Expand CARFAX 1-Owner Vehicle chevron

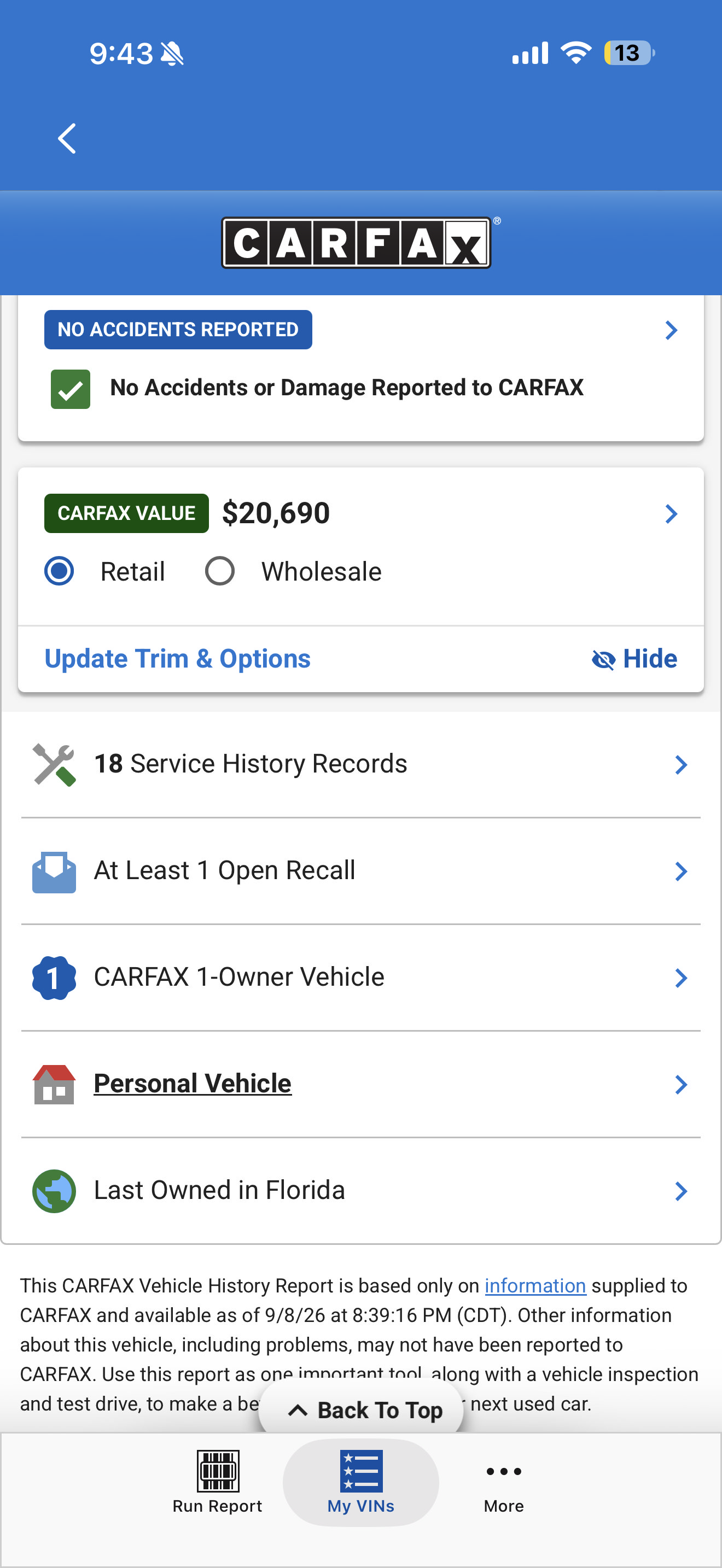point(681,978)
